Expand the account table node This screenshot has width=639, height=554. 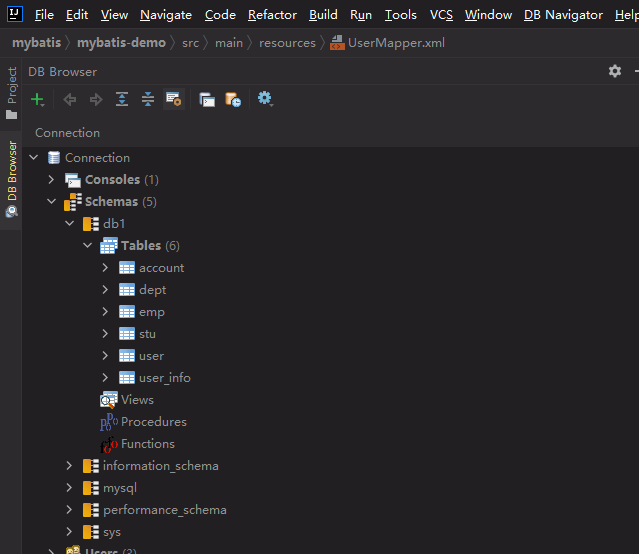pos(105,268)
